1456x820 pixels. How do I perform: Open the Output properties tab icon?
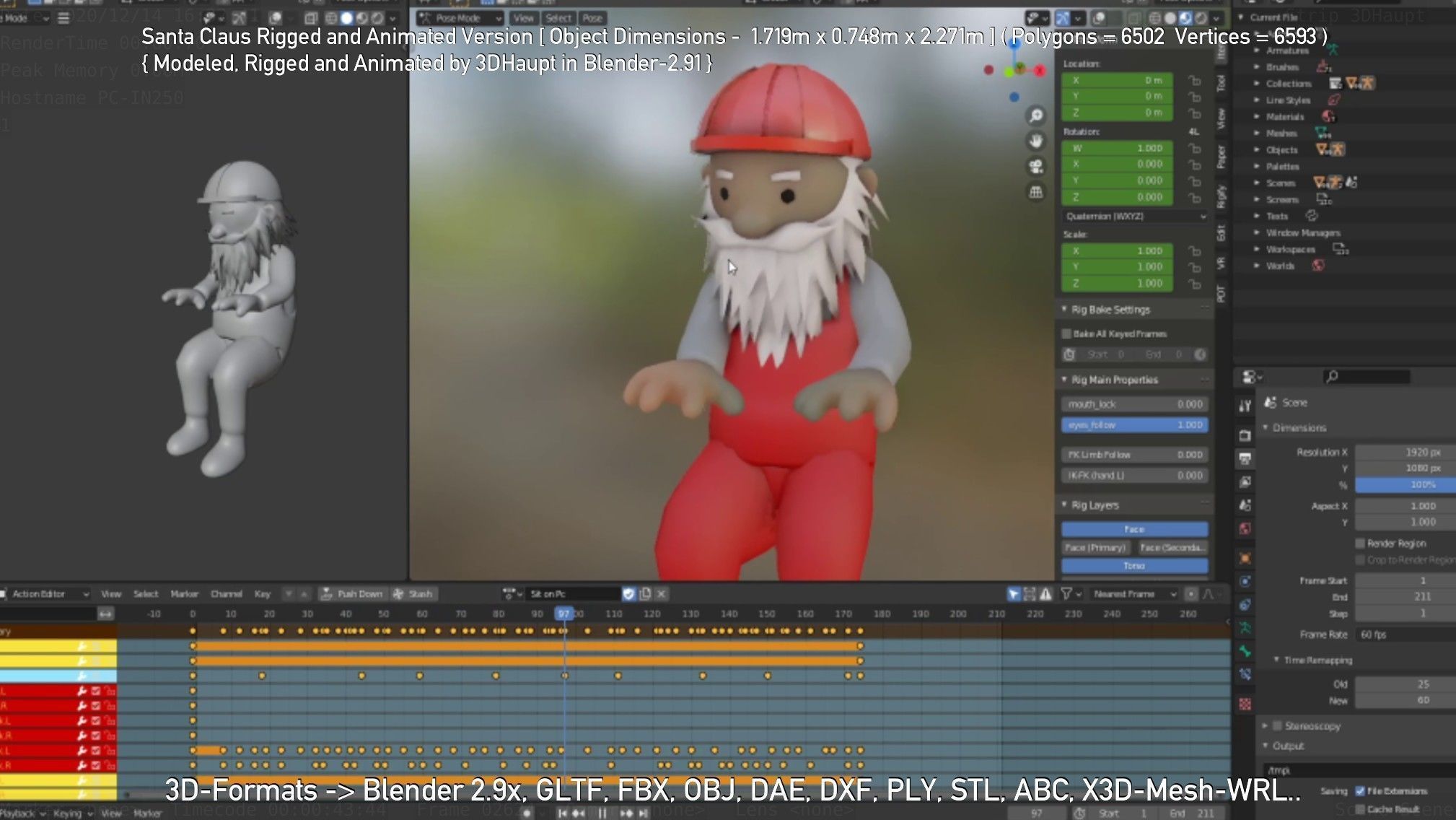[x=1245, y=458]
